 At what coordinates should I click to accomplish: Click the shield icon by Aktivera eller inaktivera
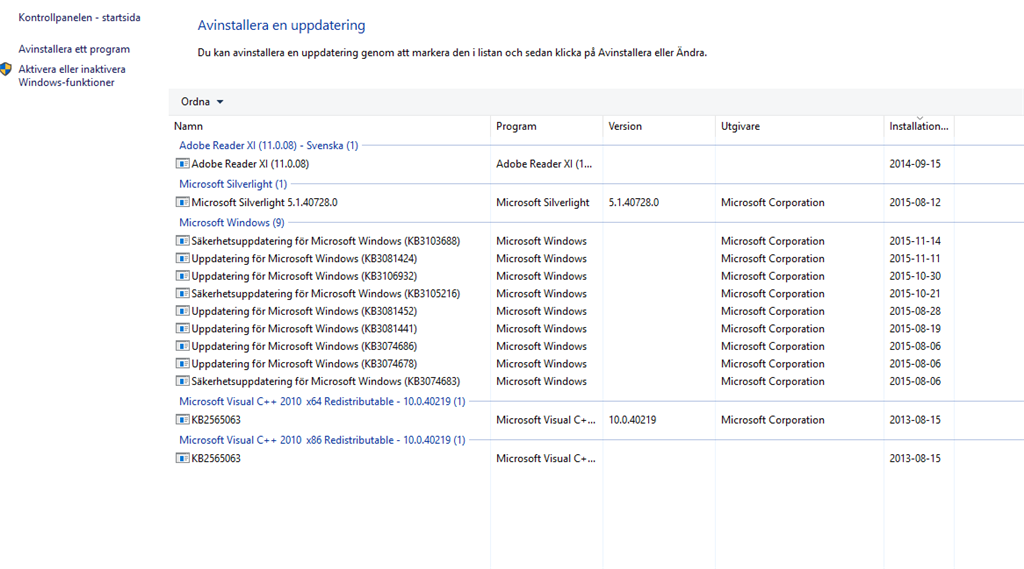pyautogui.click(x=7, y=69)
